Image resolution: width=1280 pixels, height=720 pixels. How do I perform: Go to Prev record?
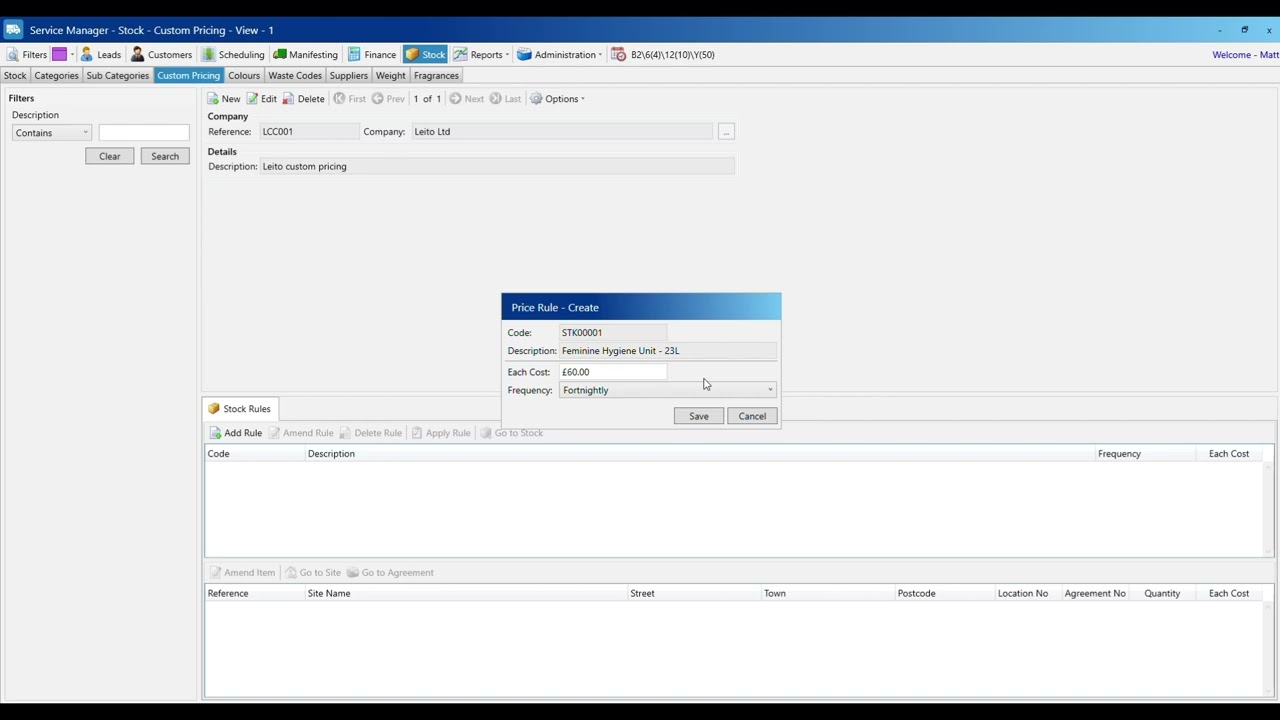[388, 99]
